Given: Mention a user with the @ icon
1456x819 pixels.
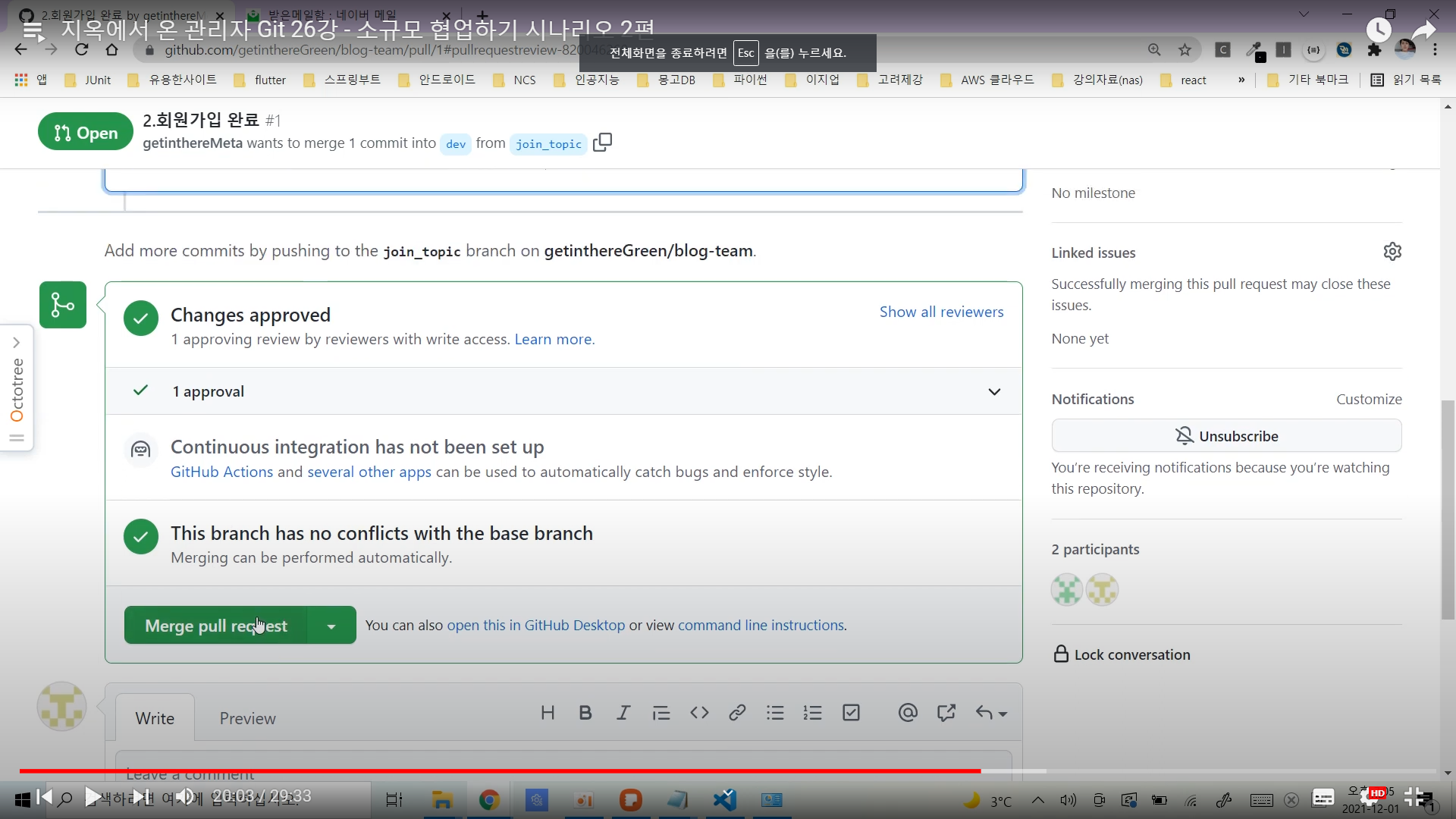Looking at the screenshot, I should point(908,713).
